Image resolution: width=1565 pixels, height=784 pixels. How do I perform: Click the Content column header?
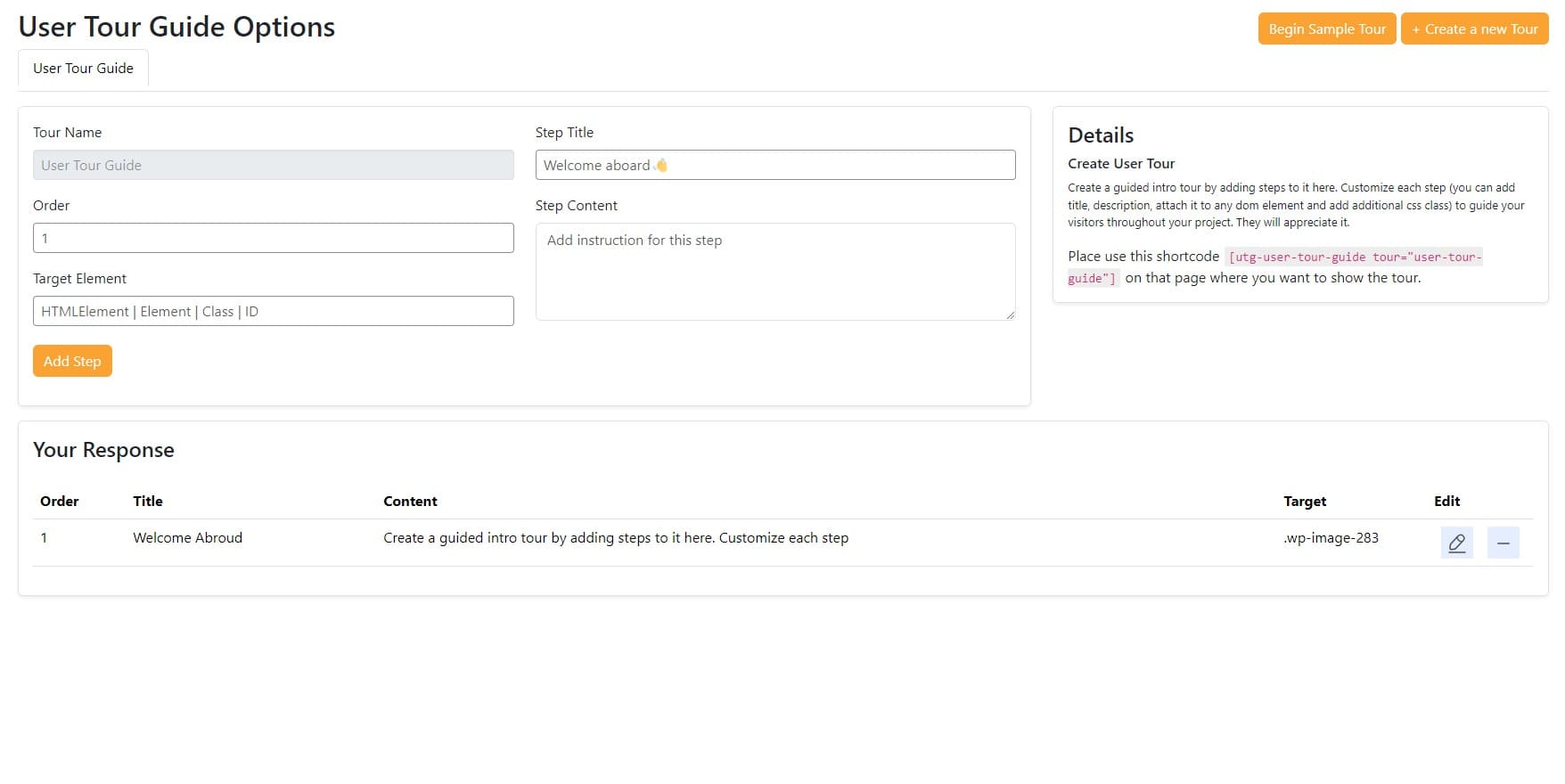pyautogui.click(x=410, y=502)
